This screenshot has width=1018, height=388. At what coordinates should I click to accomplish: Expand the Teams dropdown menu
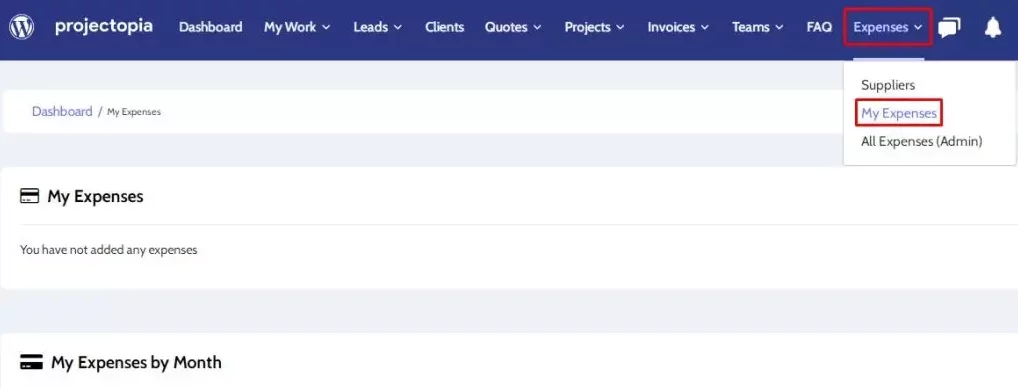757,27
